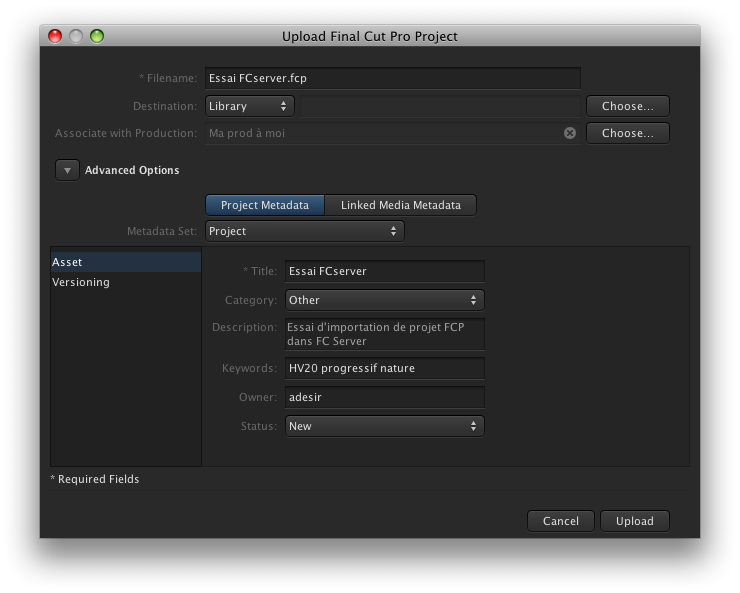Click into the Keywords field

coord(385,368)
